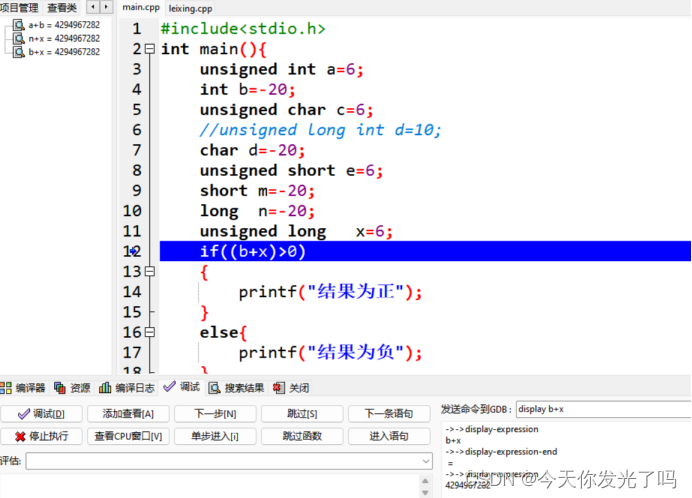This screenshot has height=498, width=692.
Task: Click code line char d=-20;
Action: (x=252, y=150)
